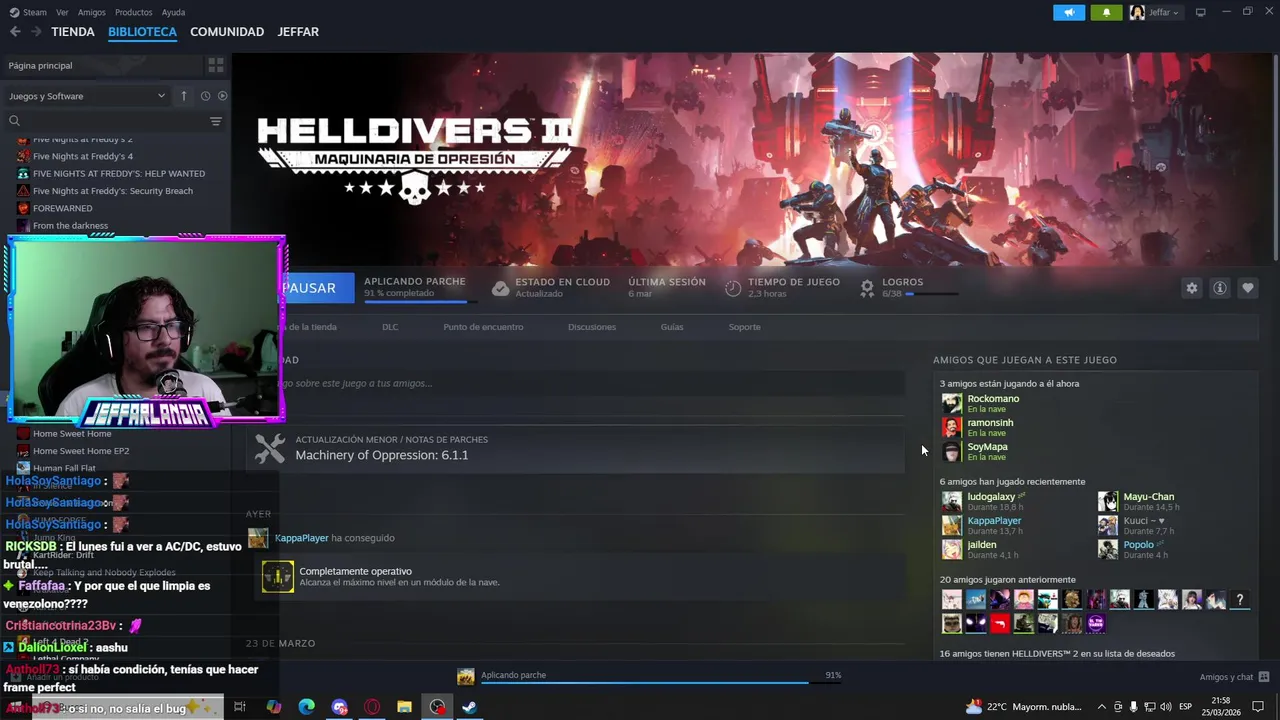Image resolution: width=1280 pixels, height=720 pixels.
Task: Open advanced library filter options icon
Action: pyautogui.click(x=216, y=121)
